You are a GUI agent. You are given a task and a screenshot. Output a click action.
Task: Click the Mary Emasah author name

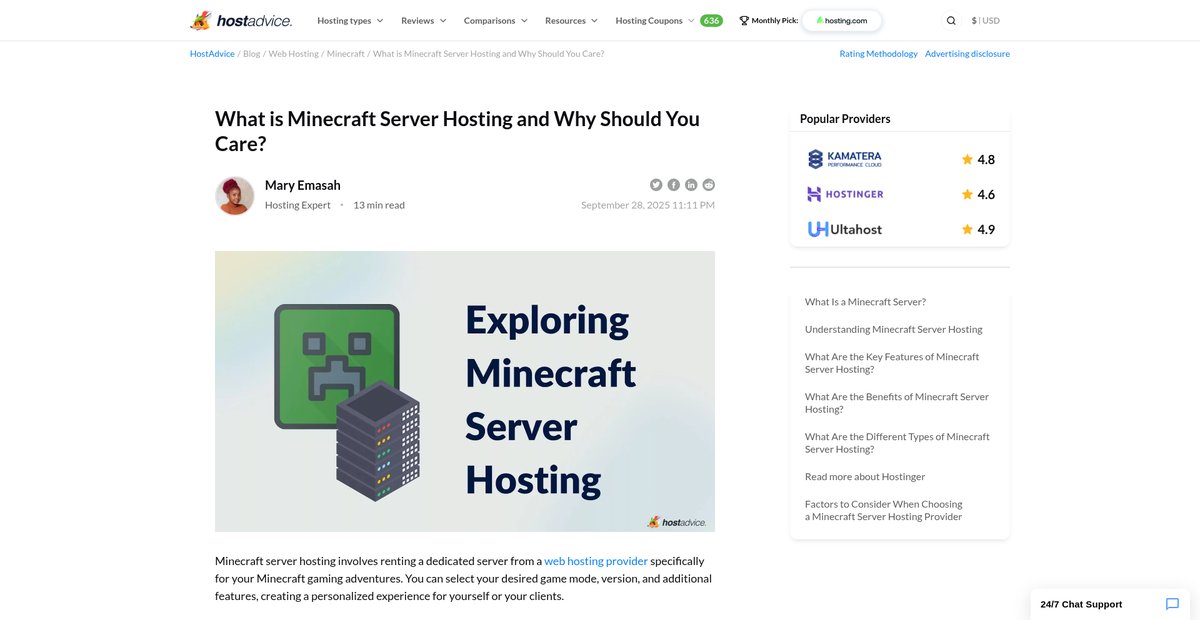point(302,185)
